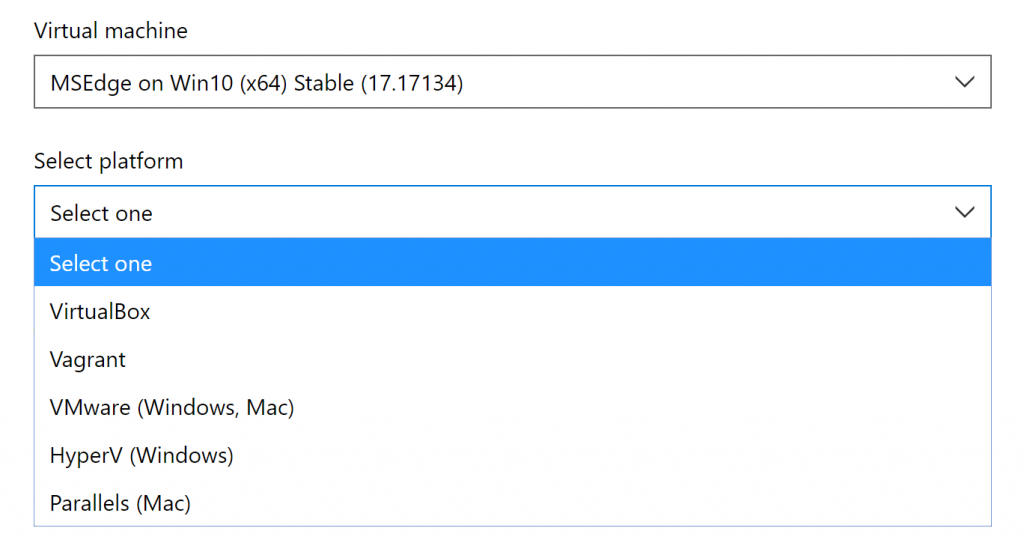Click the Select platform dropdown chevron arrow
Screen dimensions: 1024x543
964,212
